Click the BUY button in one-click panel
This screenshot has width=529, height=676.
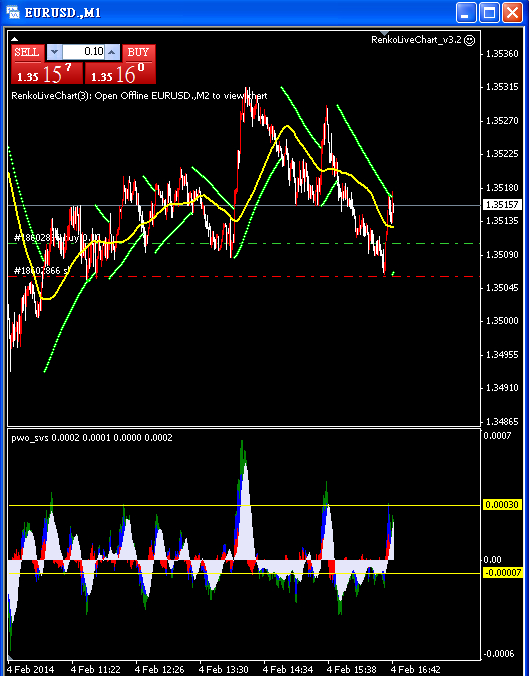click(x=138, y=53)
